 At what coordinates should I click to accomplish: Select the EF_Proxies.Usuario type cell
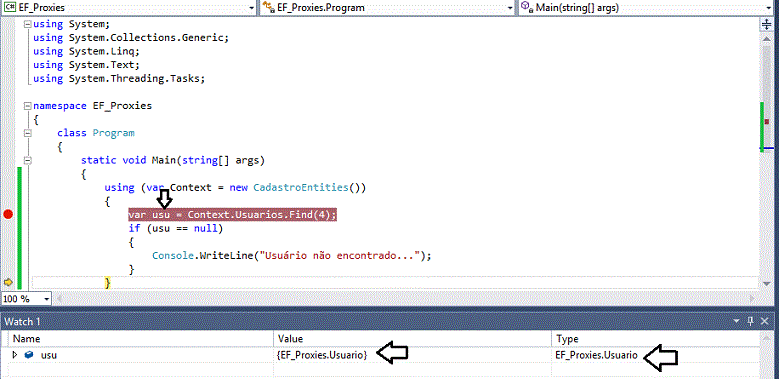(656, 355)
